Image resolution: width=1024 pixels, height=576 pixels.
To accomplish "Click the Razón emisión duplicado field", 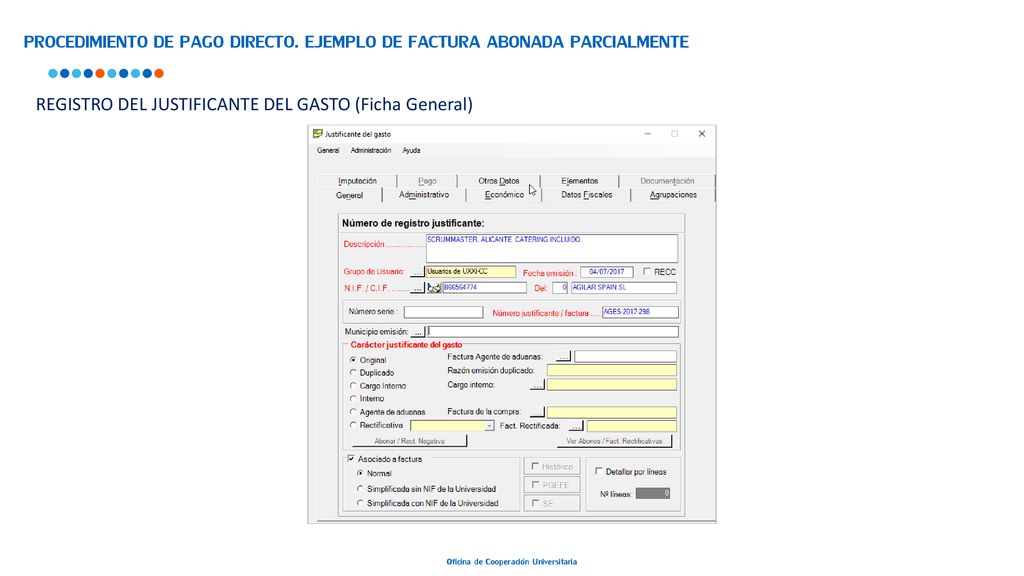I will coord(612,371).
